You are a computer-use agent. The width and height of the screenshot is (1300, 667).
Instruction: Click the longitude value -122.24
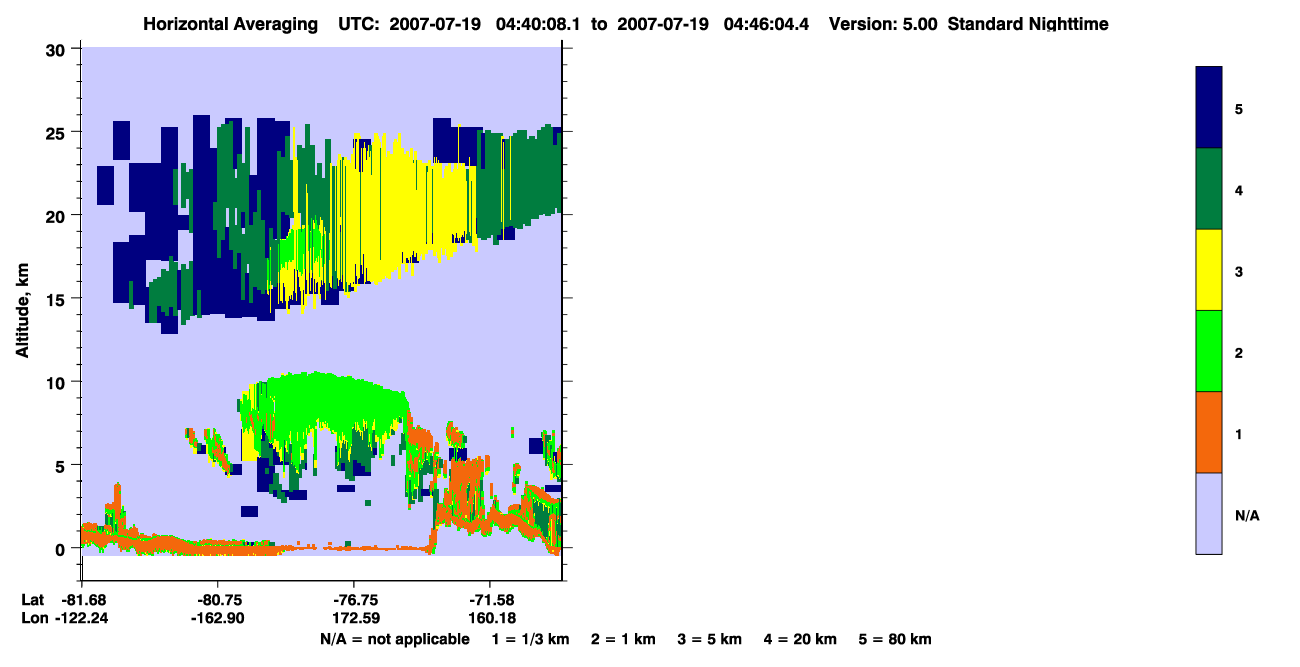point(82,619)
